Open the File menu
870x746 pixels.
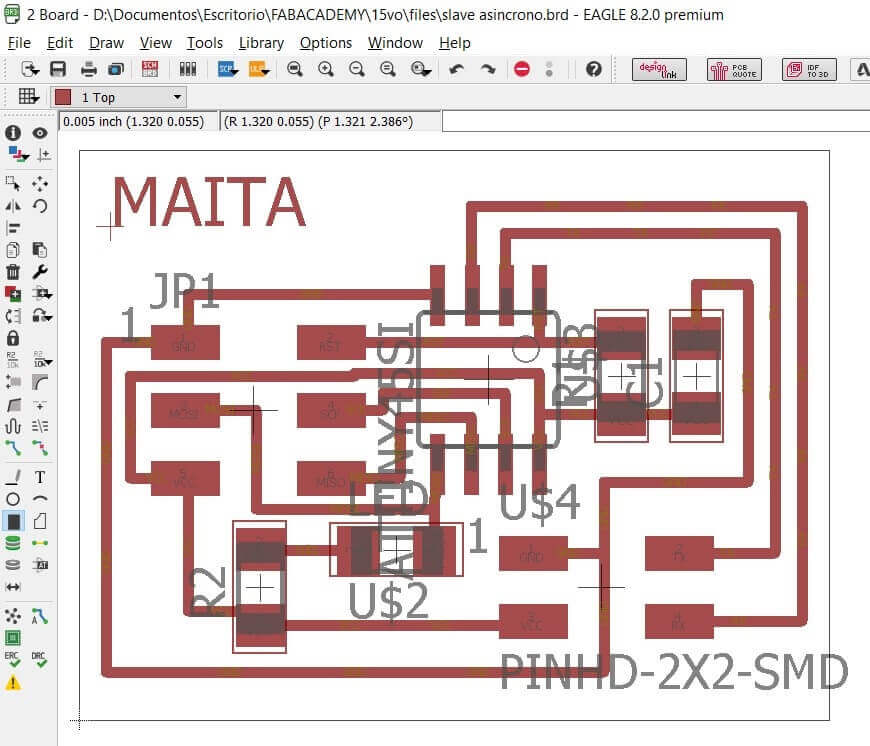(19, 43)
